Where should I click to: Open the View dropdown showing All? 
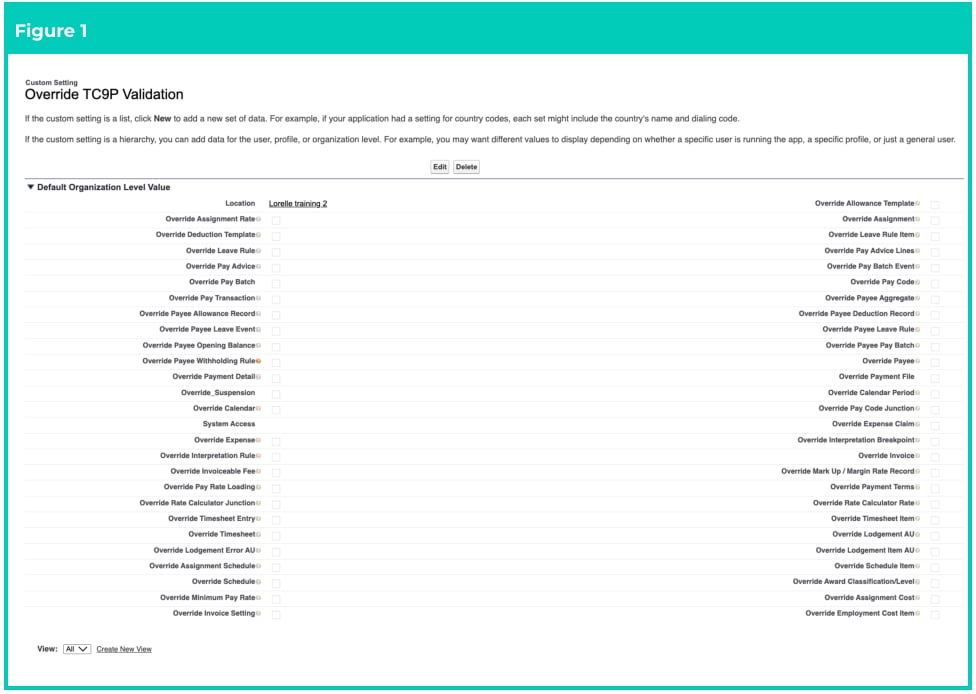point(77,649)
